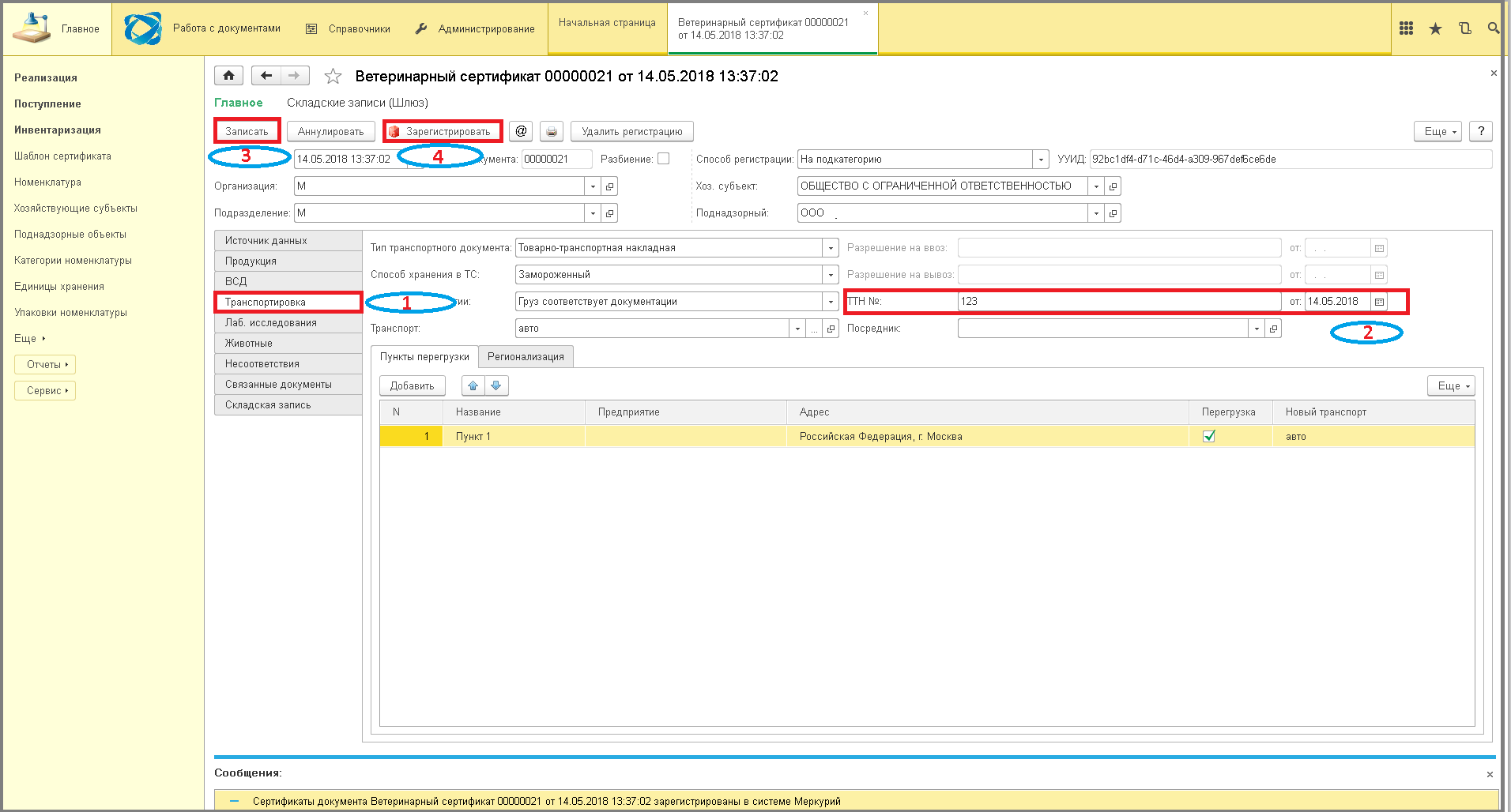Image resolution: width=1511 pixels, height=812 pixels.
Task: Open Организация value form icon
Action: pos(609,186)
